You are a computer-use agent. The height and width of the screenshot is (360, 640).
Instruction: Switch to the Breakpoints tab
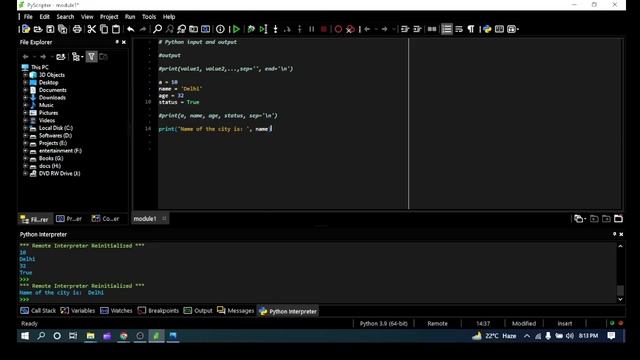click(158, 311)
